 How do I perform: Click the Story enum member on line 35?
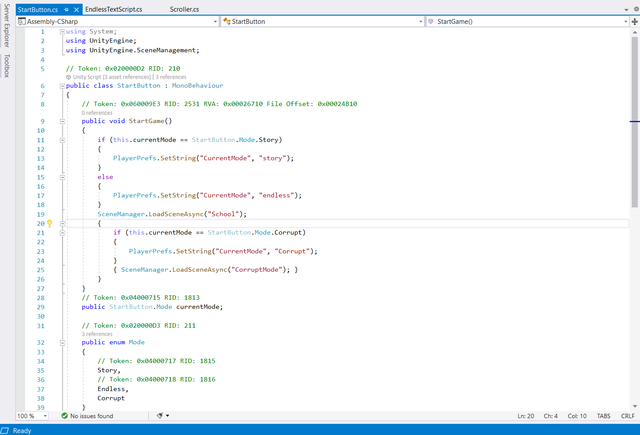(107, 371)
